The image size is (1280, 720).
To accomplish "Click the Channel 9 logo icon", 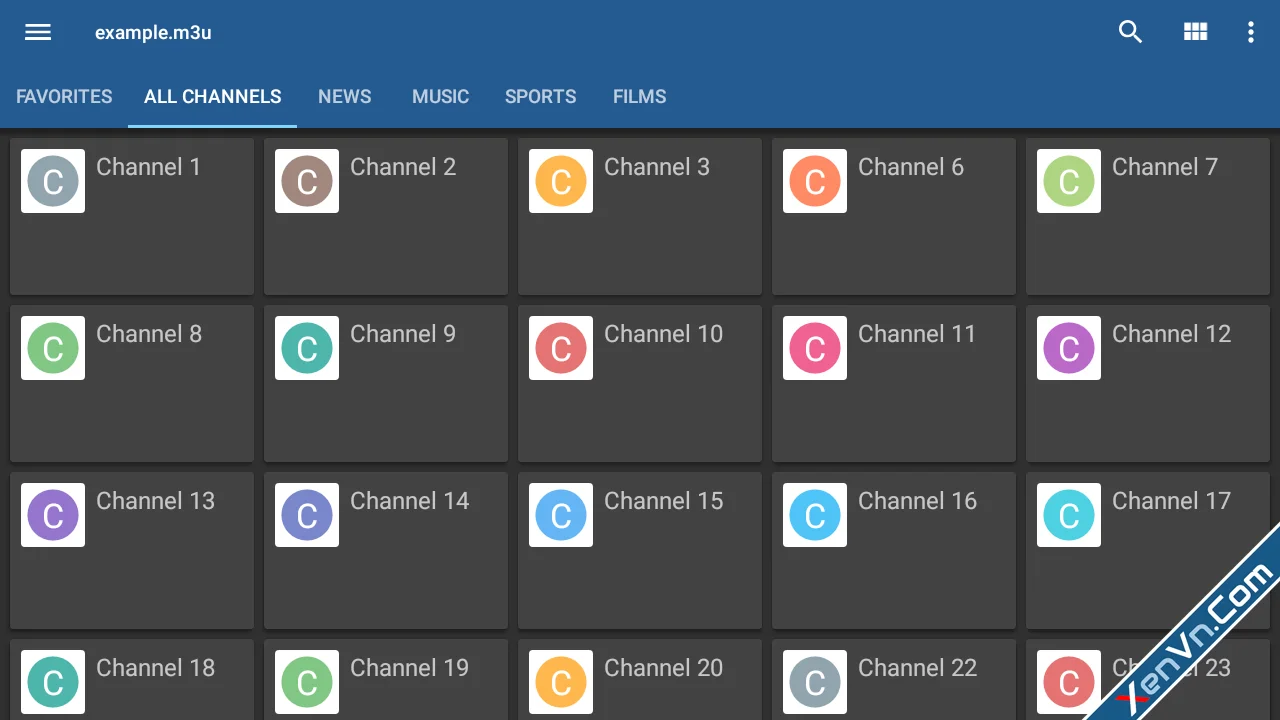I will click(x=307, y=348).
